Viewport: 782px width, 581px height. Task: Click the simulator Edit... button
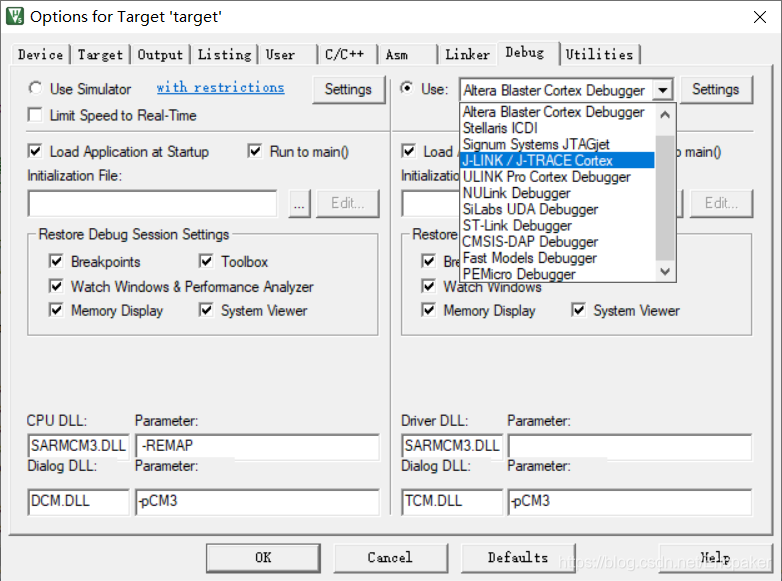click(x=348, y=203)
